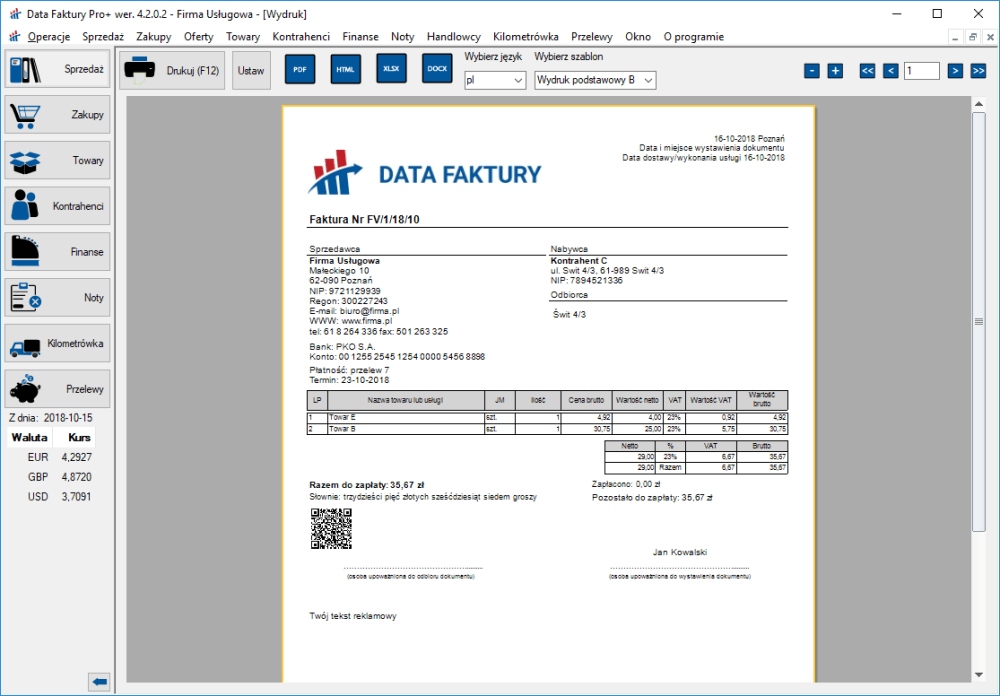Jump to the first page

(868, 71)
